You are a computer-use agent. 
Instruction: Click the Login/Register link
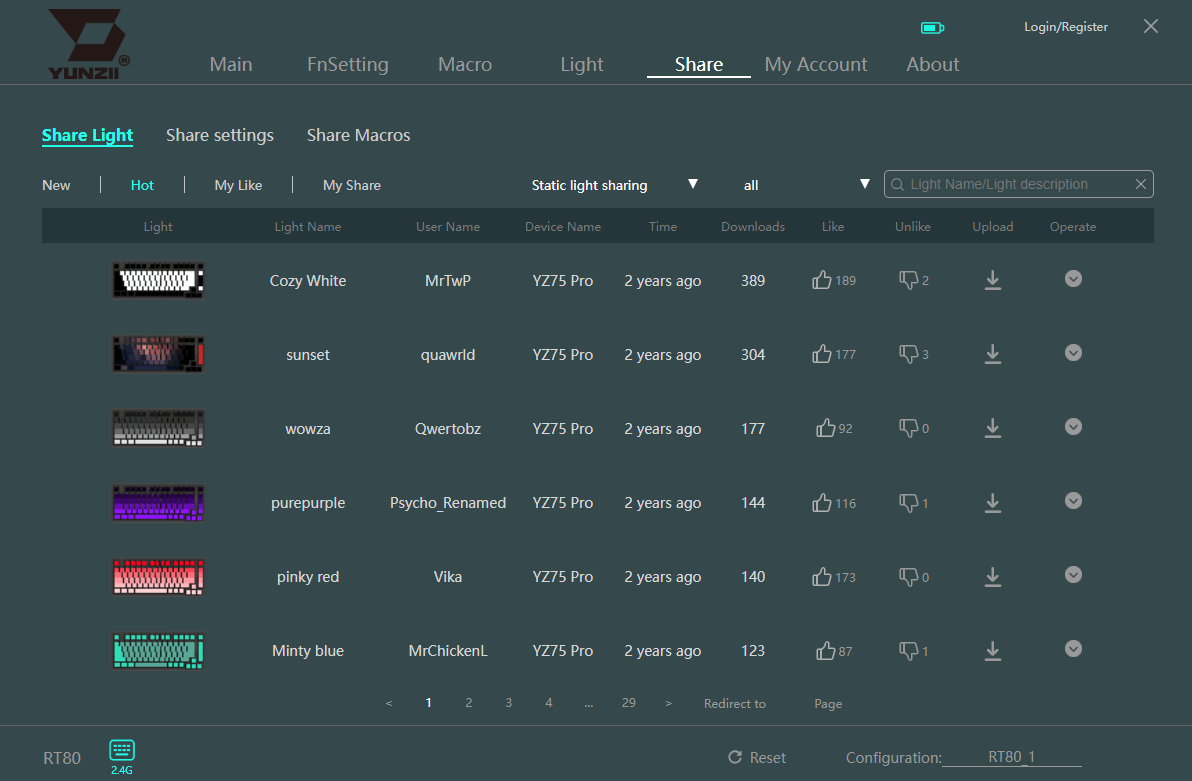pos(1065,27)
